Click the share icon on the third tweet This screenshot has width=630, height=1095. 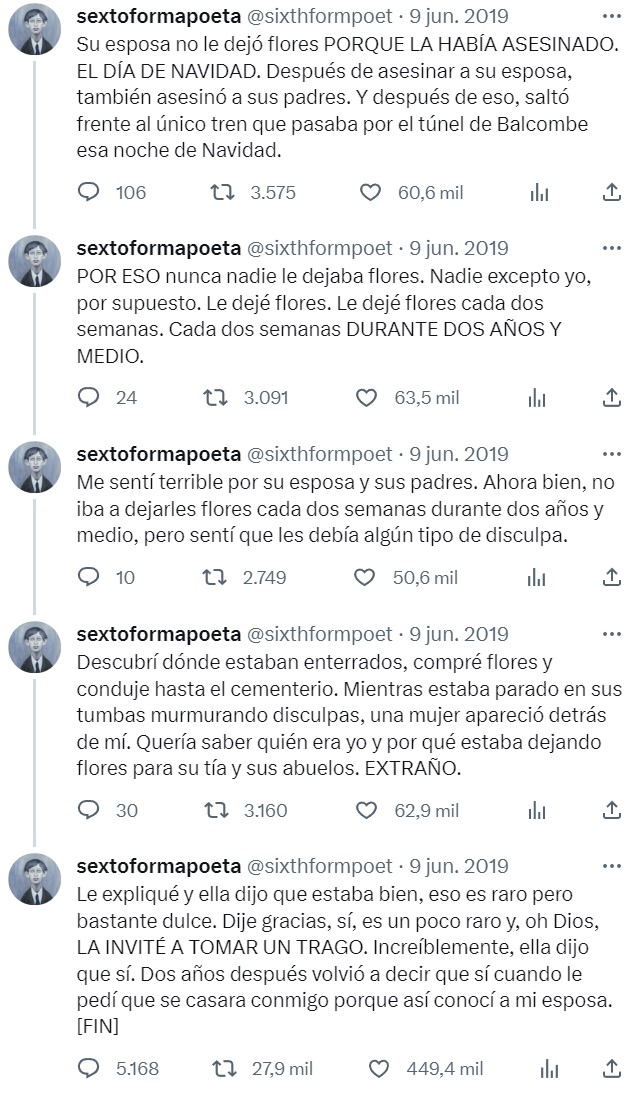612,577
